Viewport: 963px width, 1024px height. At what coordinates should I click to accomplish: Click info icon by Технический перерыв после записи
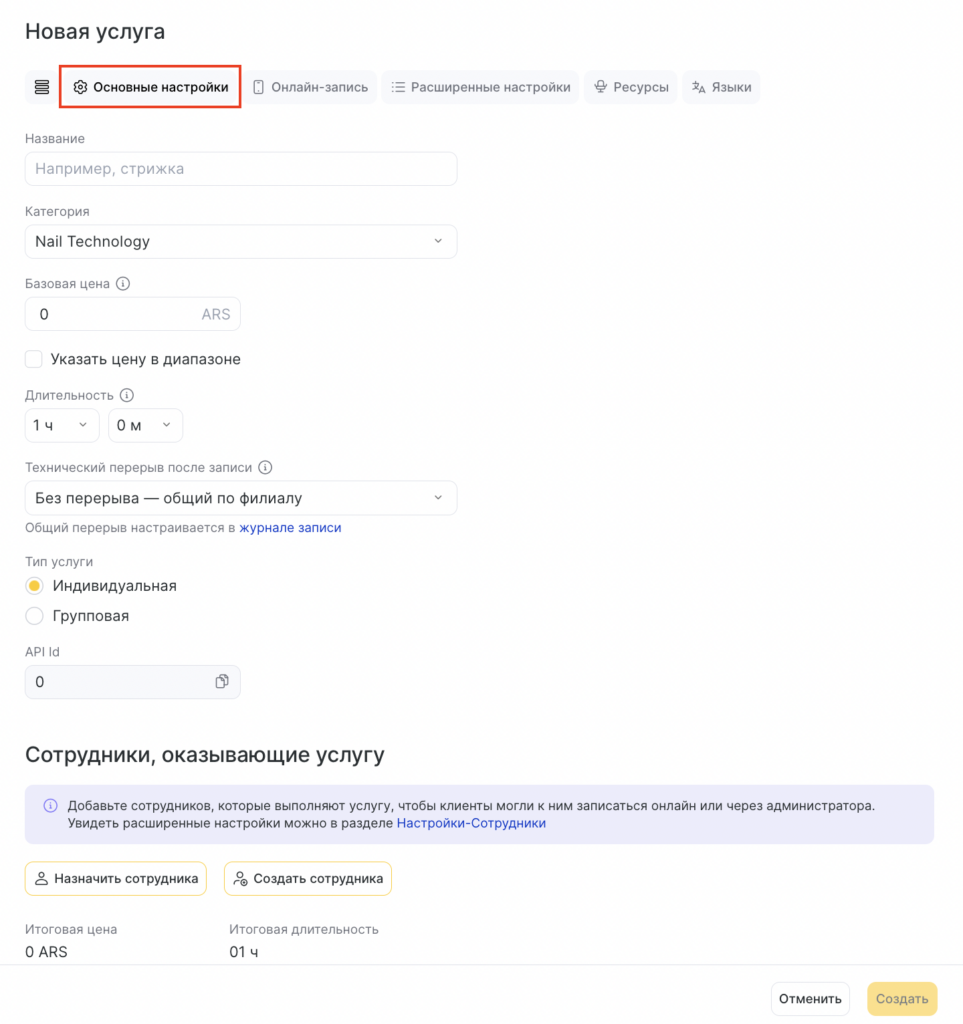265,467
